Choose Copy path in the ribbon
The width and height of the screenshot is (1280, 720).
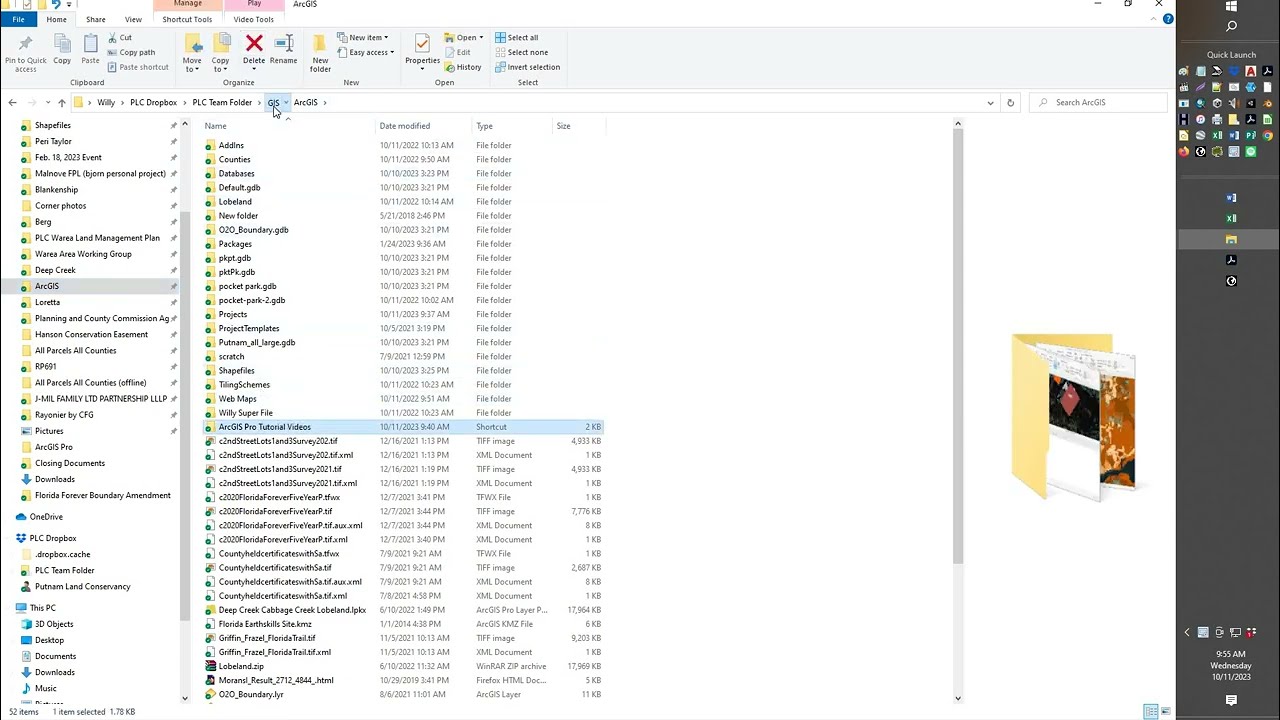[x=131, y=52]
